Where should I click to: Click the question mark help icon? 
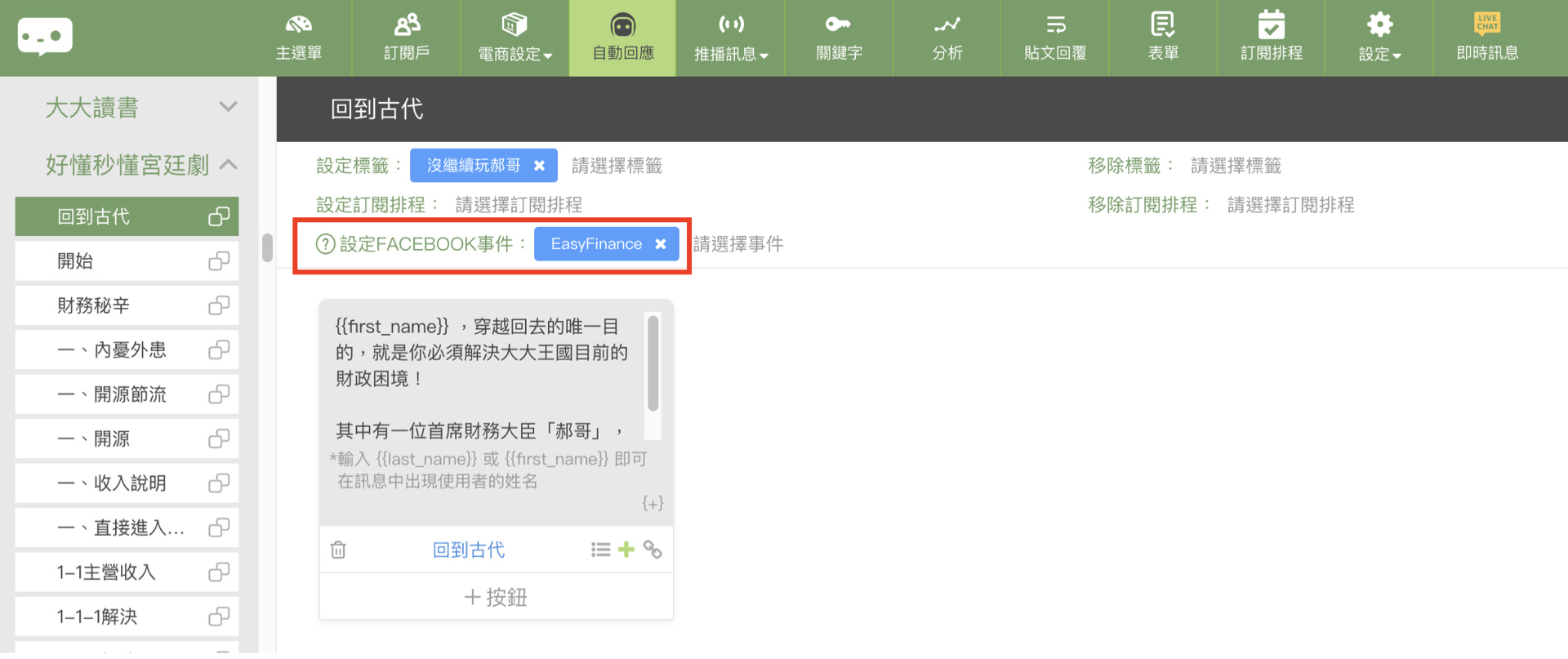pyautogui.click(x=325, y=244)
